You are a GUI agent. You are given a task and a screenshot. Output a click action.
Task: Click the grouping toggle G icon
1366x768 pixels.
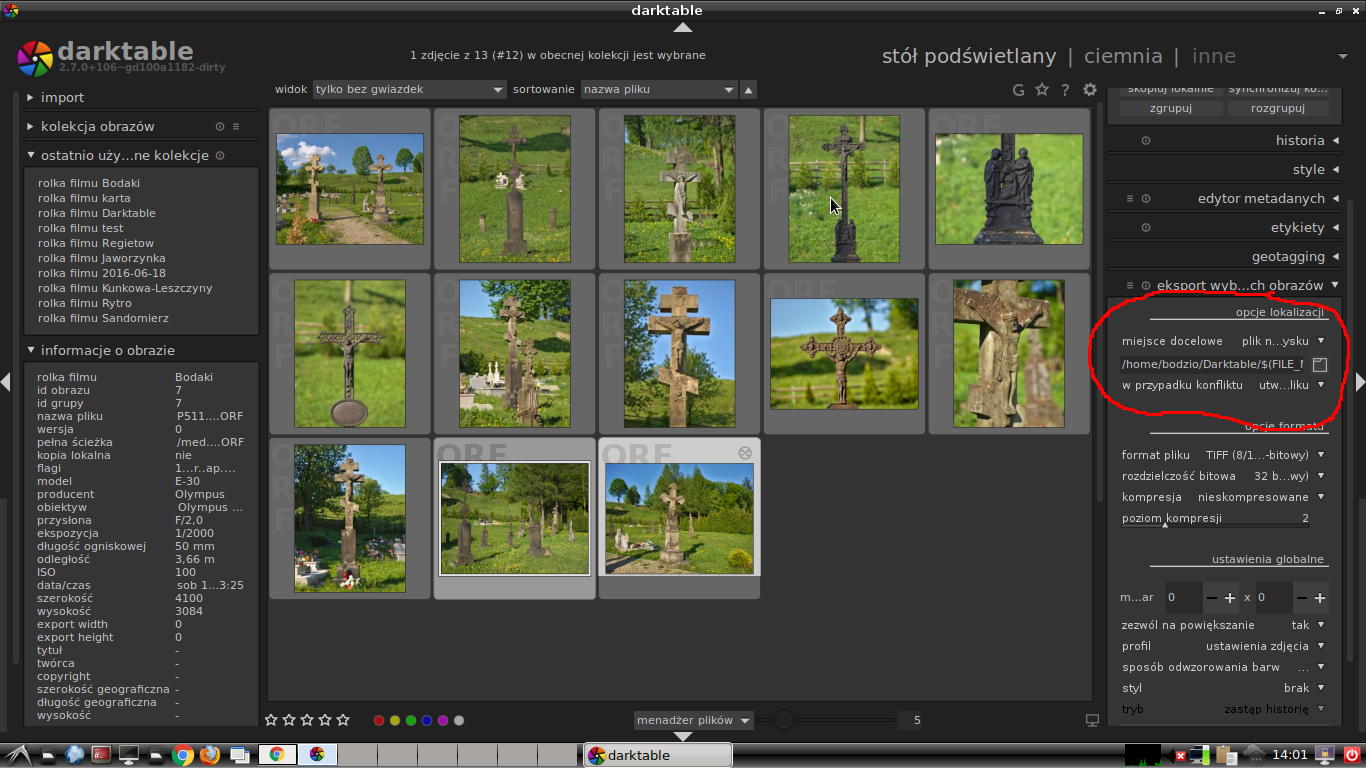1018,90
